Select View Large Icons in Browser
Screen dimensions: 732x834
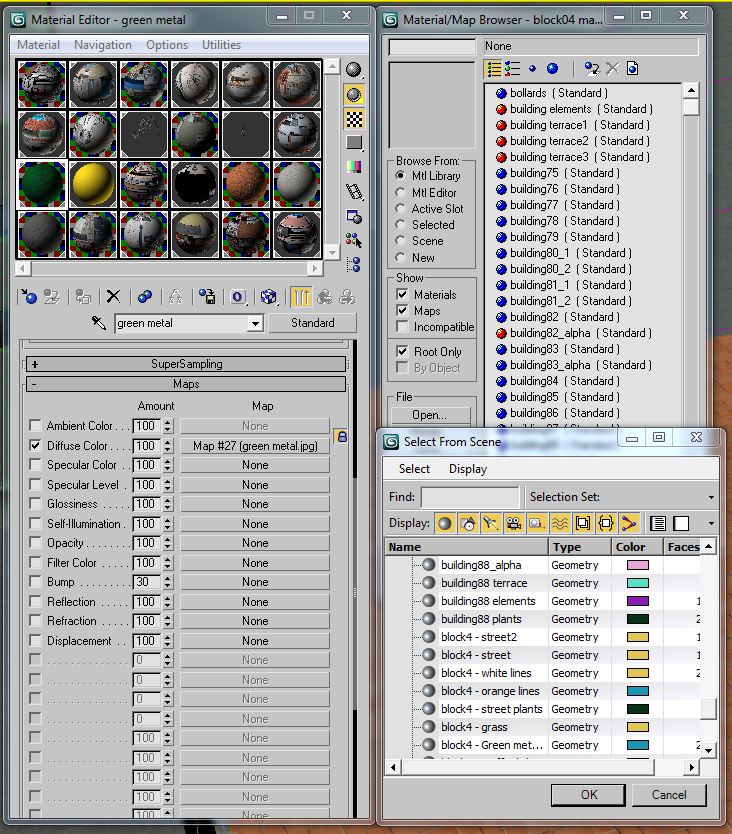coord(553,69)
